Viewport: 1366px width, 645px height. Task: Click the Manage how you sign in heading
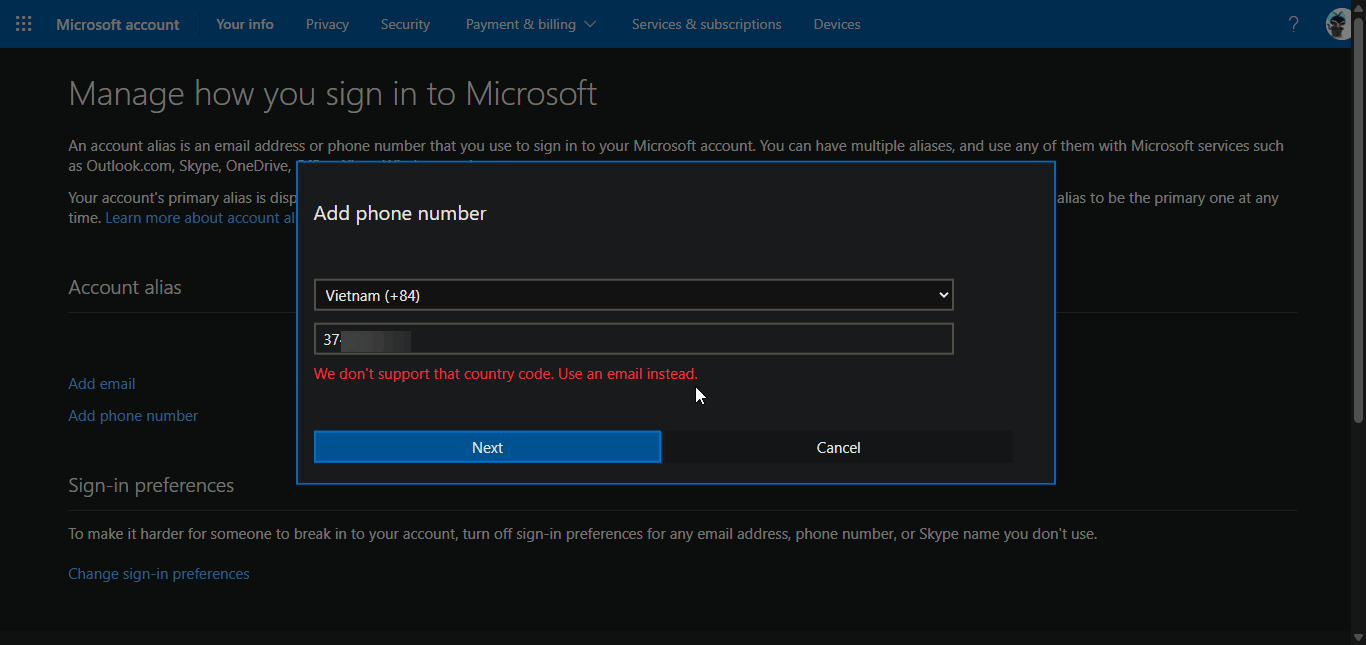tap(333, 94)
